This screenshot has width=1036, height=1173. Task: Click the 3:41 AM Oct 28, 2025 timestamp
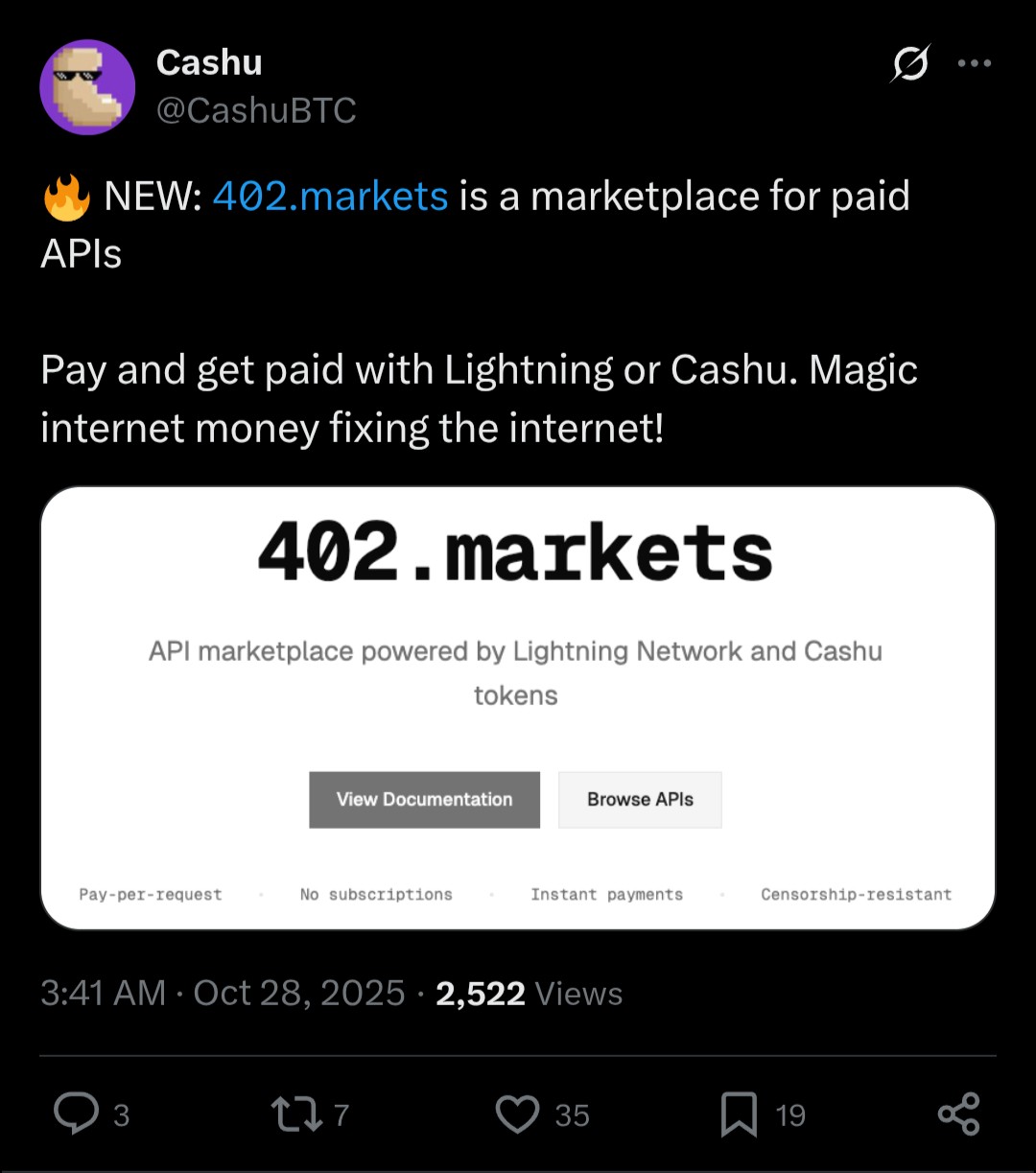(x=223, y=994)
